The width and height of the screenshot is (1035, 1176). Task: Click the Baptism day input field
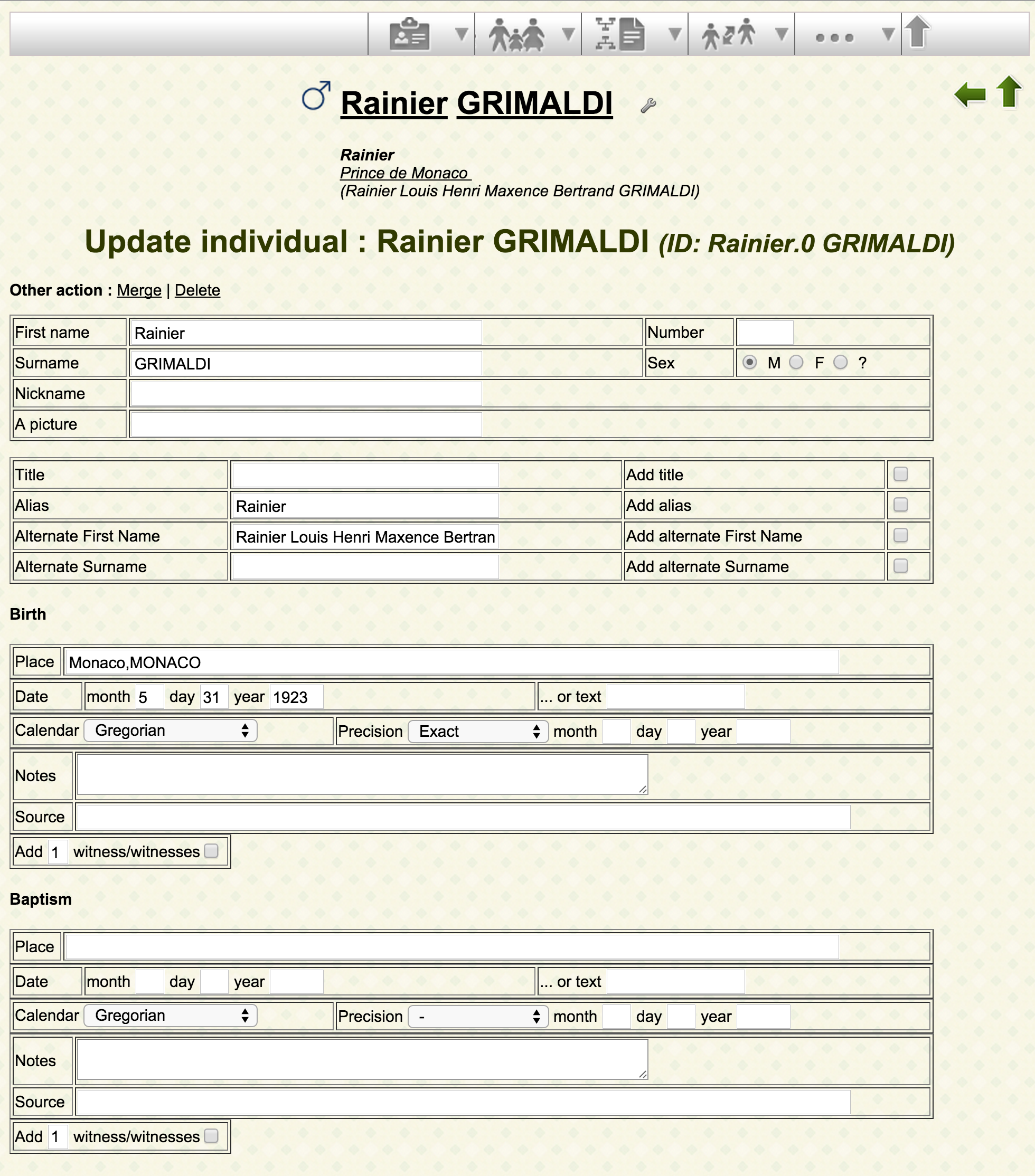[214, 982]
